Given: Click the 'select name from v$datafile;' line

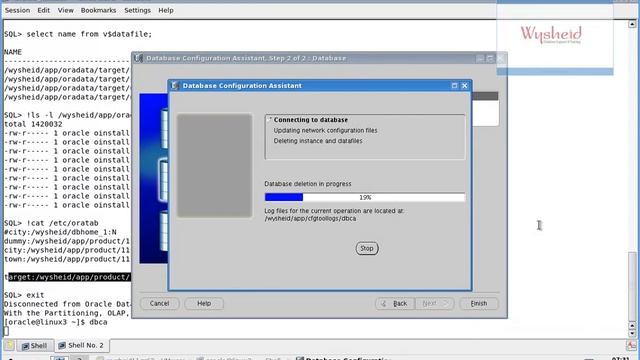Looking at the screenshot, I should (x=78, y=34).
